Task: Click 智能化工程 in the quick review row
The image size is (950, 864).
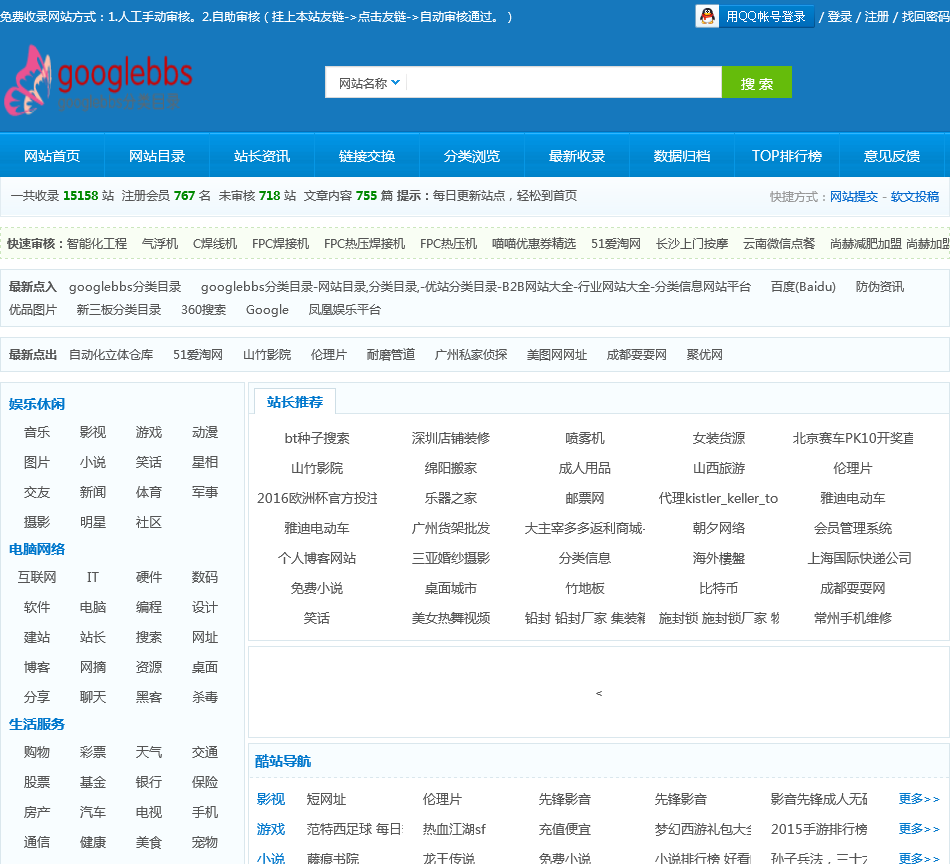Action: click(97, 244)
